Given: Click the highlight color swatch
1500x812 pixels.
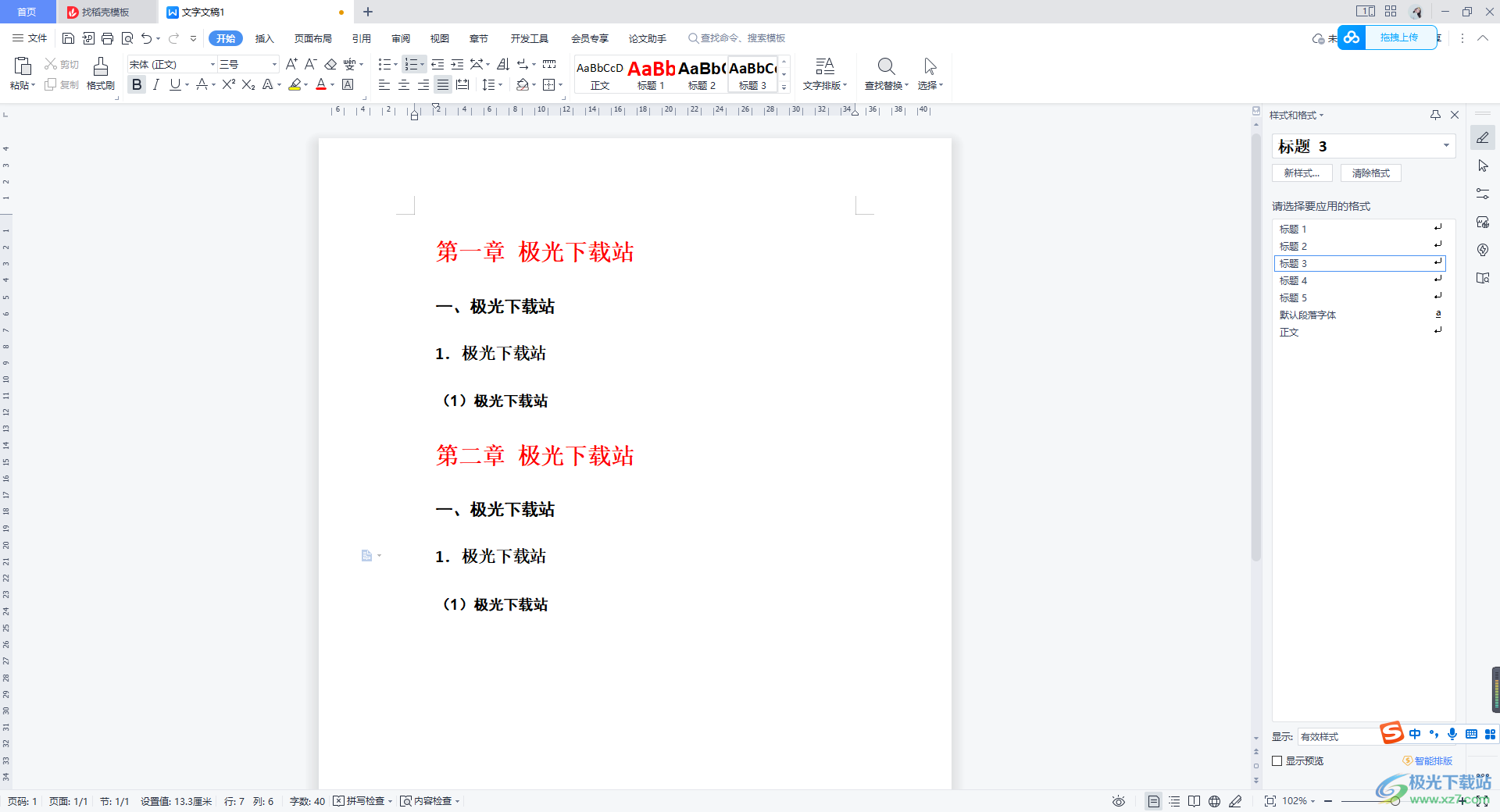Looking at the screenshot, I should tap(295, 85).
